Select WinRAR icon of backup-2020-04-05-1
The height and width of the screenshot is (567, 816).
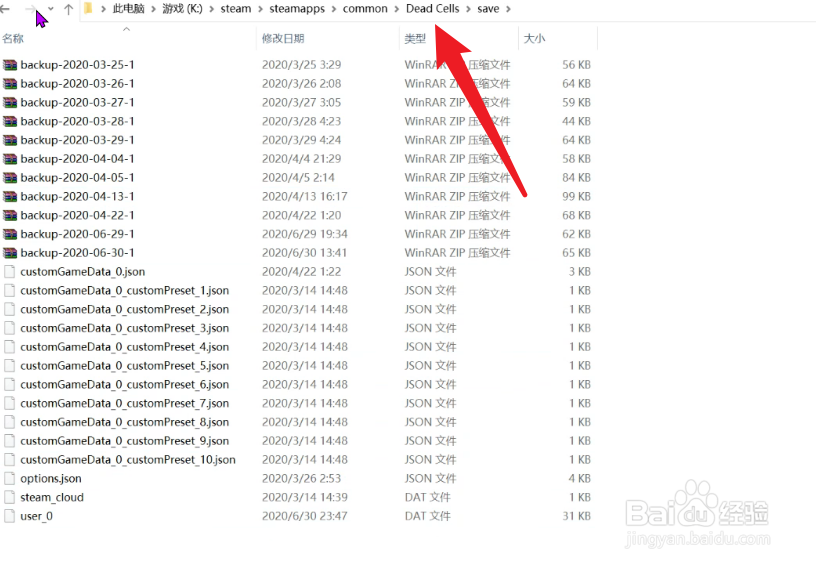(x=10, y=178)
